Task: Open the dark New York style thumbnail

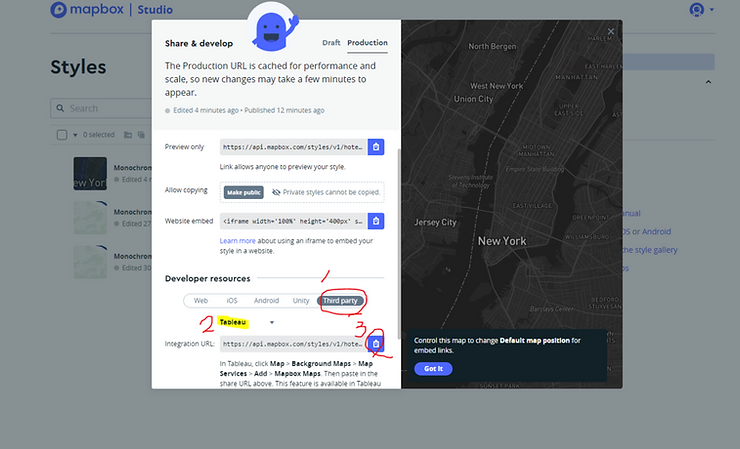Action: point(90,174)
